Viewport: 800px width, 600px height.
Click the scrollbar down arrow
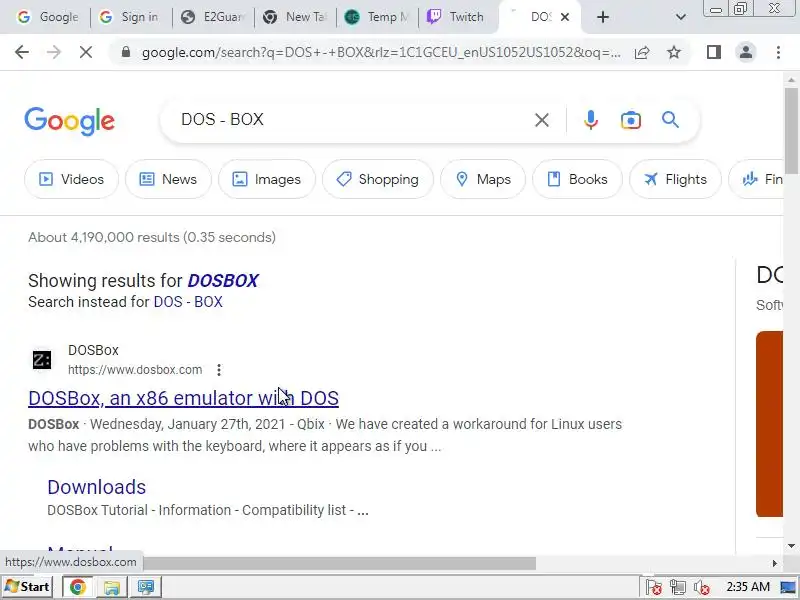[791, 546]
